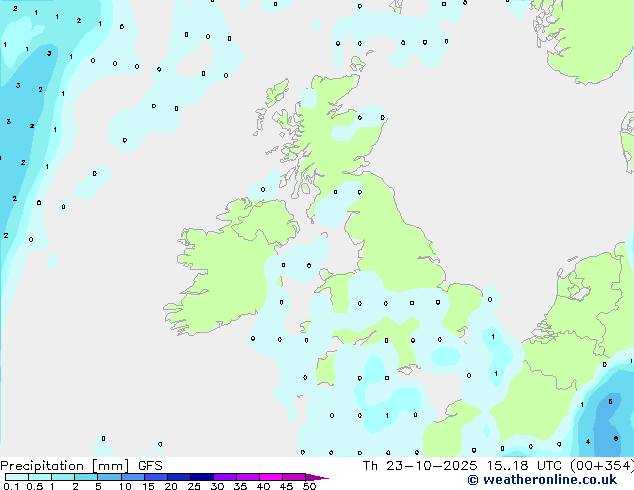Click the legend tick label '35'
The width and height of the screenshot is (634, 490).
point(240,486)
